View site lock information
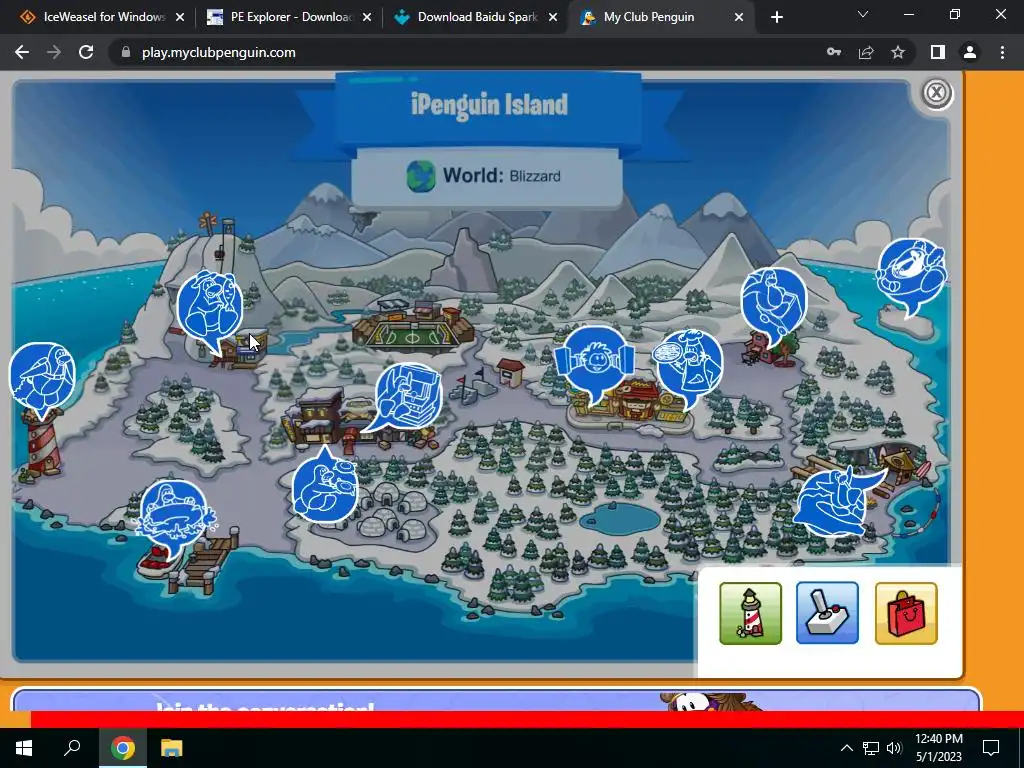 126,52
